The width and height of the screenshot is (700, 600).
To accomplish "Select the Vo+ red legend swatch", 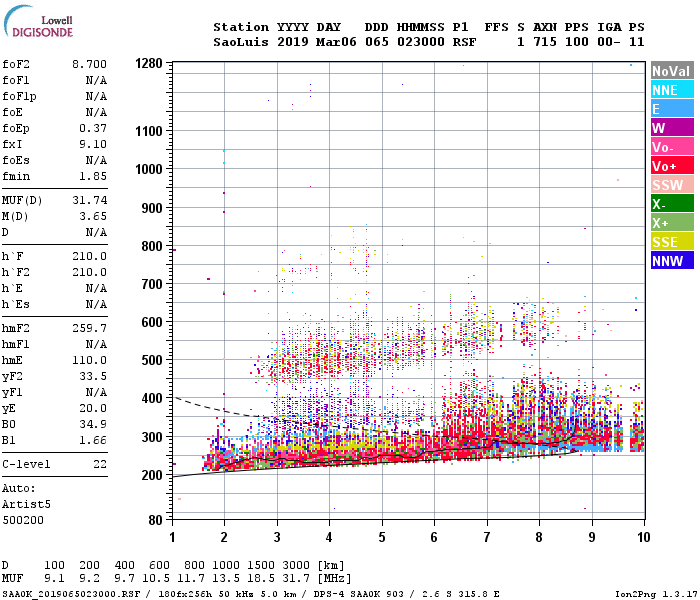I will click(x=672, y=166).
